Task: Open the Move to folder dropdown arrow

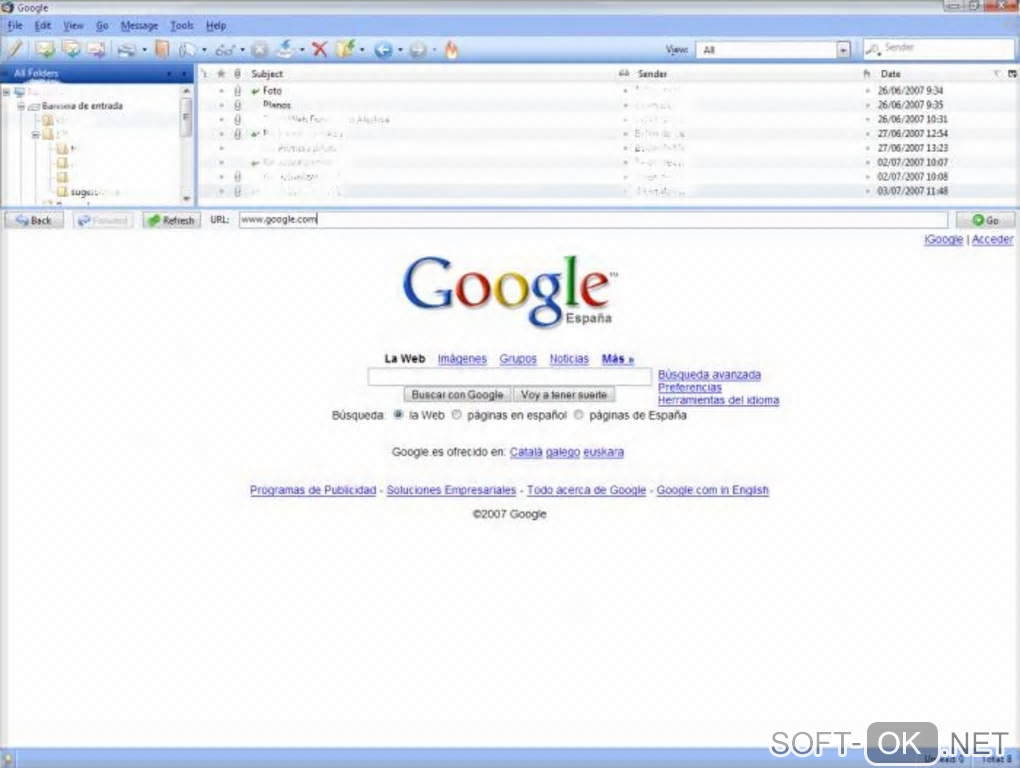Action: coord(362,50)
